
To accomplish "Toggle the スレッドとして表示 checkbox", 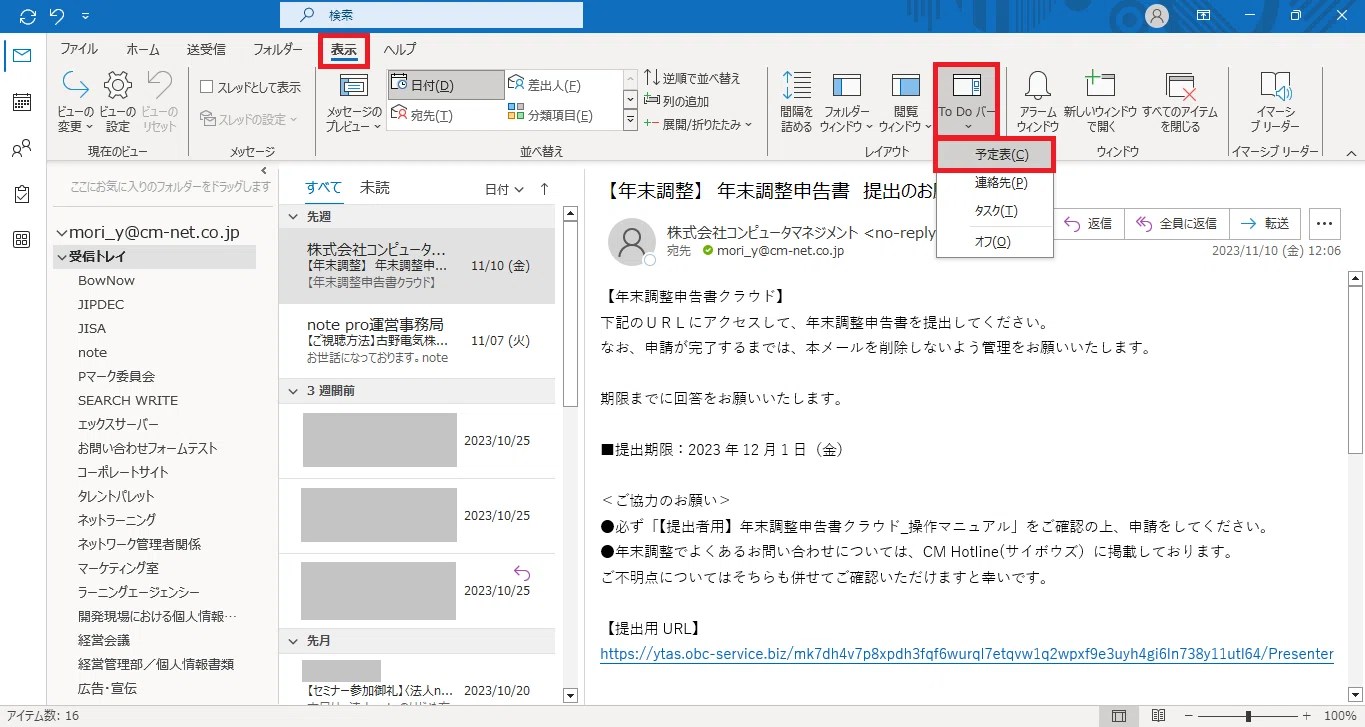I will pyautogui.click(x=207, y=87).
